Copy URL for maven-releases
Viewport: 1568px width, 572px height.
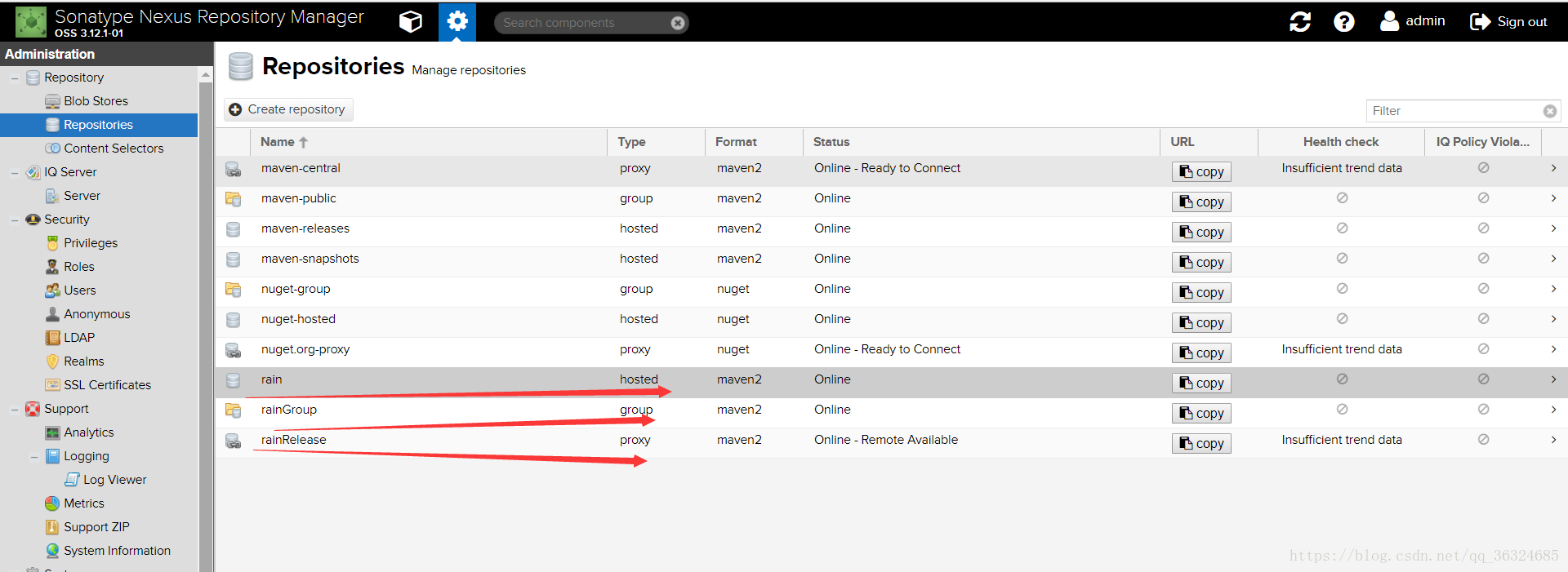click(1201, 232)
